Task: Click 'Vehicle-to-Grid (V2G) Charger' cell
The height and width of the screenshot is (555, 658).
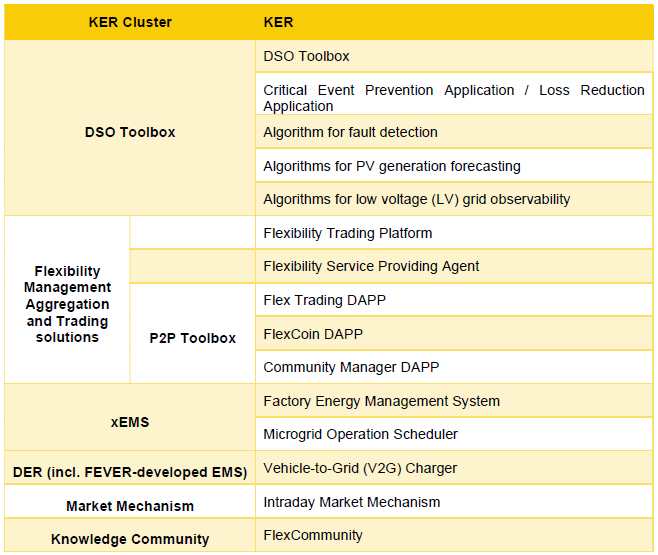Action: (454, 468)
